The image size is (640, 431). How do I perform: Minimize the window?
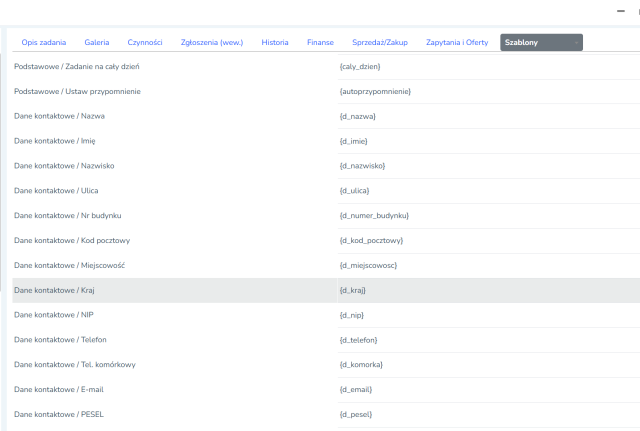(x=621, y=11)
